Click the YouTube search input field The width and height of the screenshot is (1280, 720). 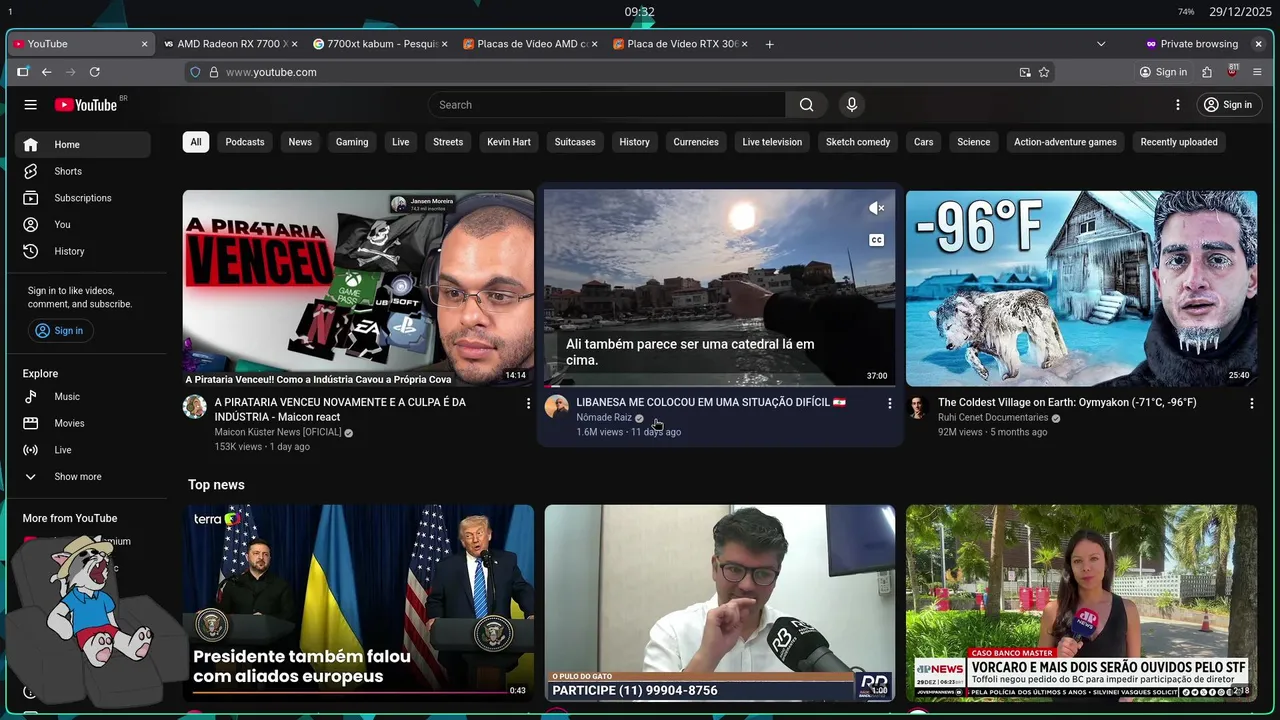607,105
